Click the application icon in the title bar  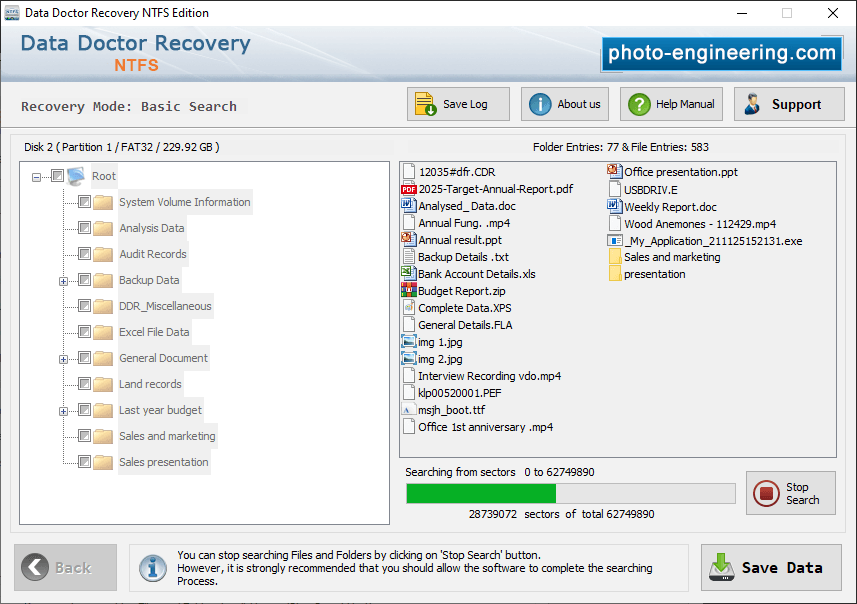pyautogui.click(x=11, y=13)
